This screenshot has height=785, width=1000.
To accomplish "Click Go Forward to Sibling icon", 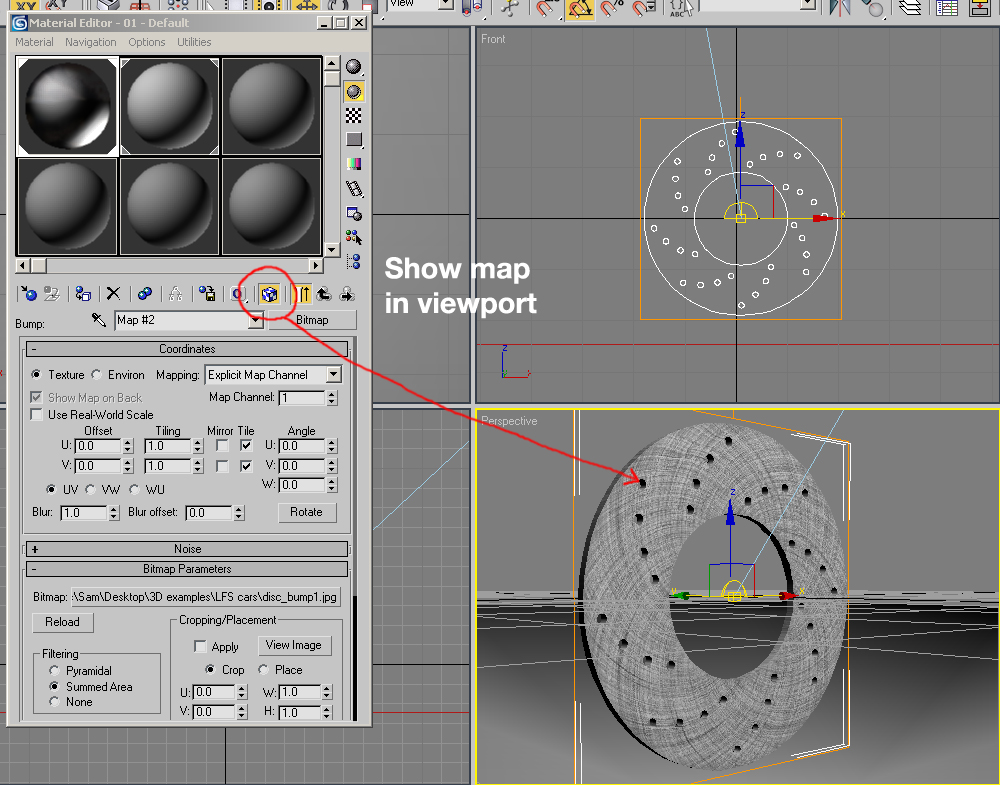I will [x=348, y=294].
